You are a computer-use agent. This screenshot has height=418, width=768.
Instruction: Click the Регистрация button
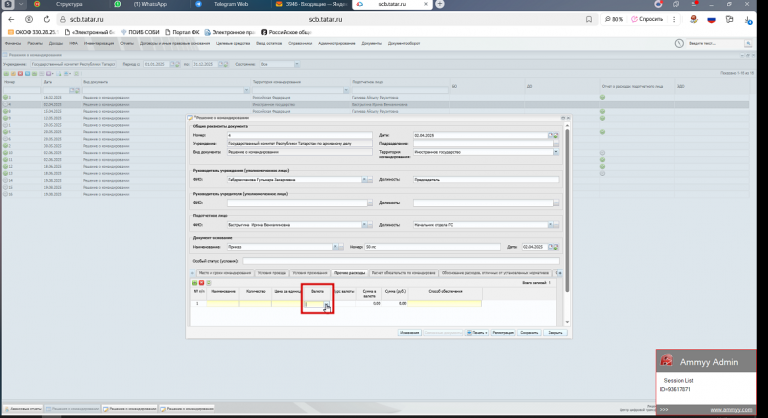pos(503,333)
